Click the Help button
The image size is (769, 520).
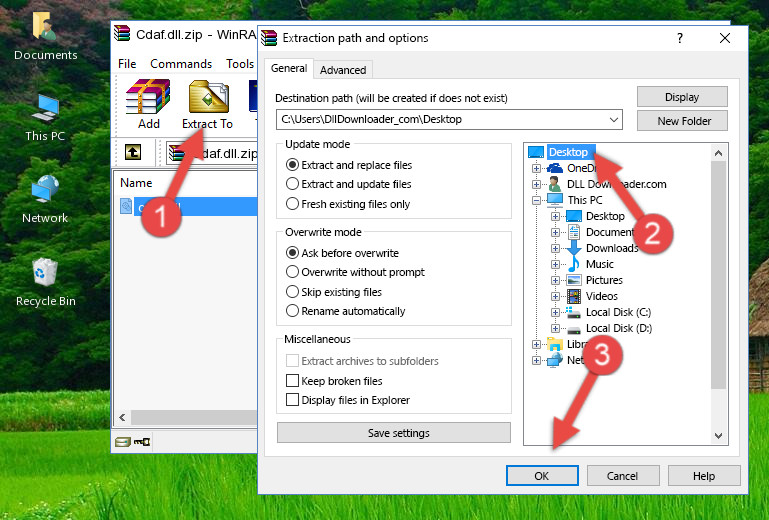tap(704, 476)
